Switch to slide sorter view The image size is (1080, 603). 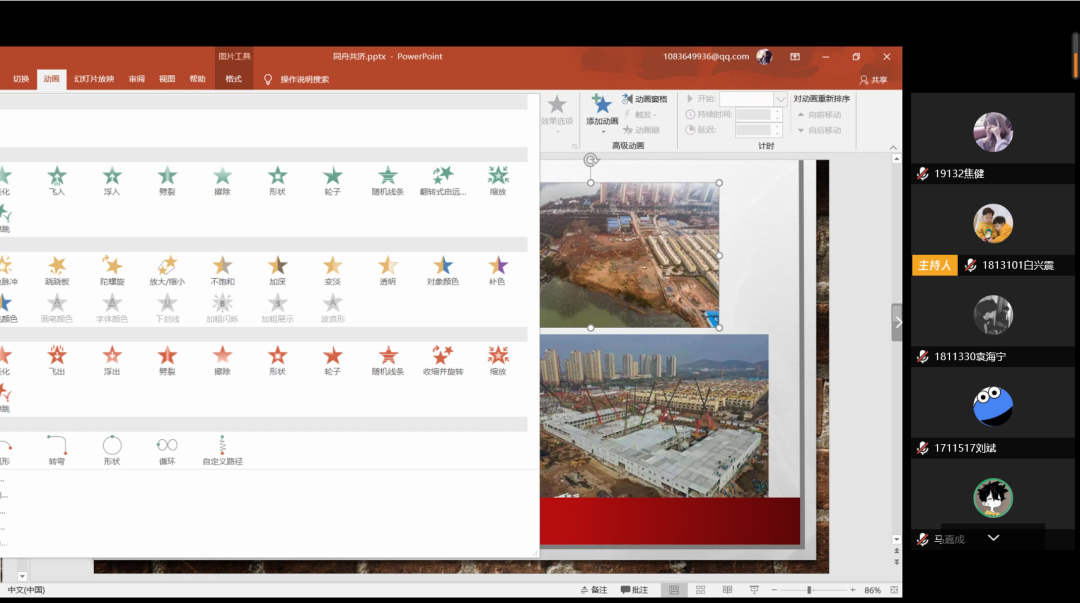[701, 590]
